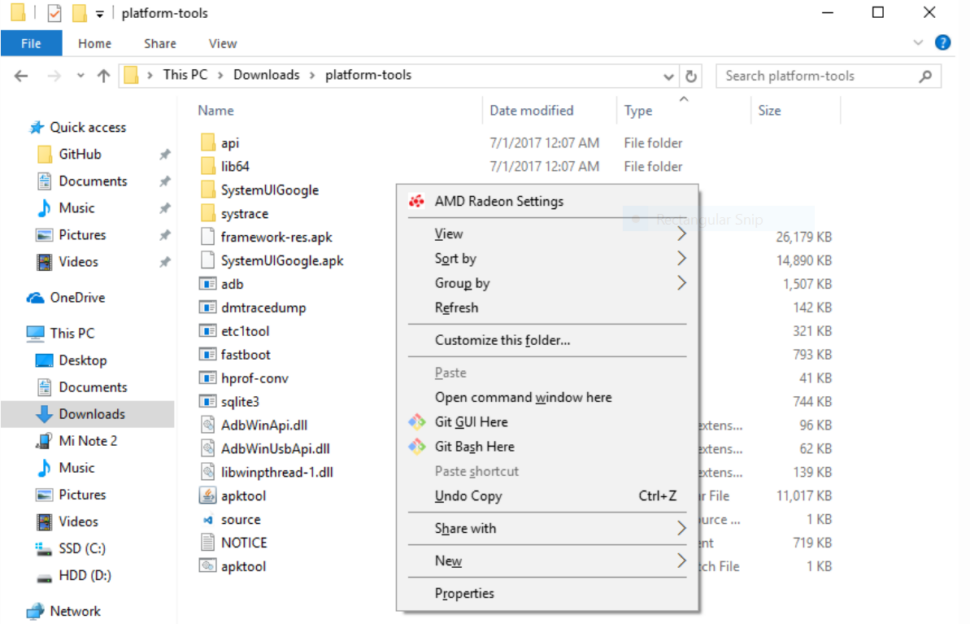Click Downloads in the breadcrumb path
970x624 pixels.
[x=266, y=75]
